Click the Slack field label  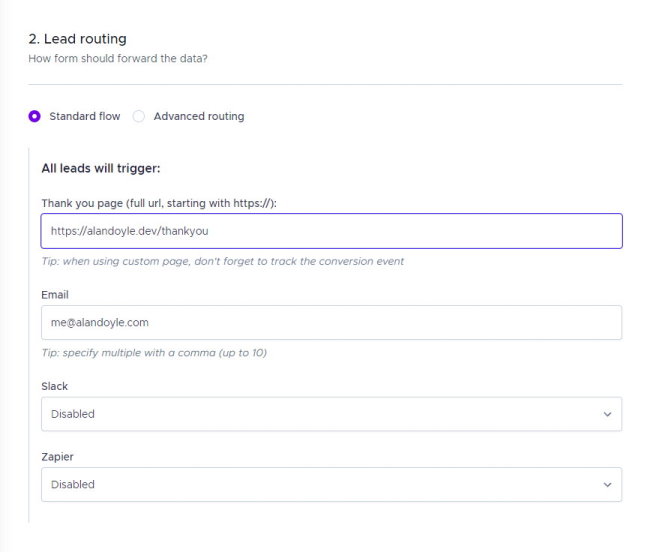pos(54,386)
